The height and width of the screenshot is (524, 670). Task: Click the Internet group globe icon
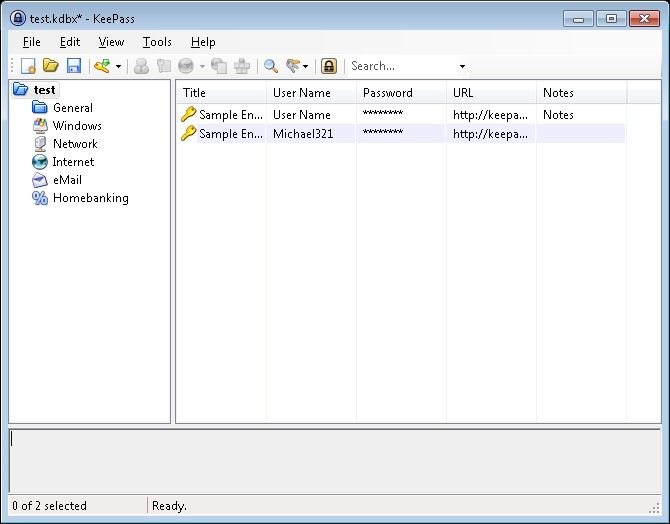40,162
